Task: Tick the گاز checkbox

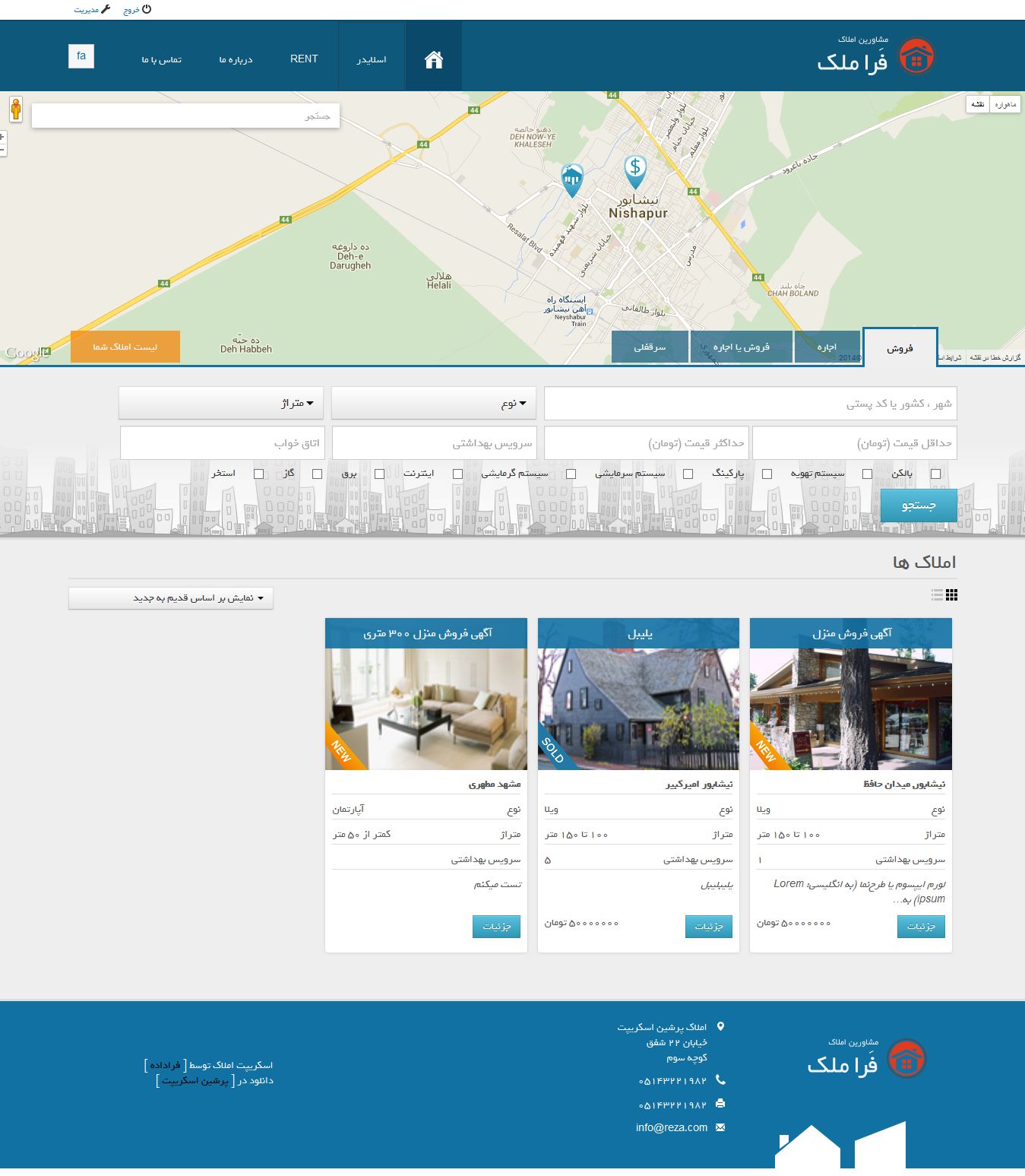Action: tap(317, 474)
